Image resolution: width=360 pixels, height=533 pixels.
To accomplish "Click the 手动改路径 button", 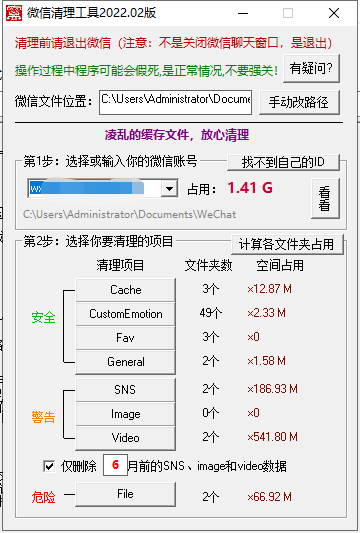I will (299, 102).
